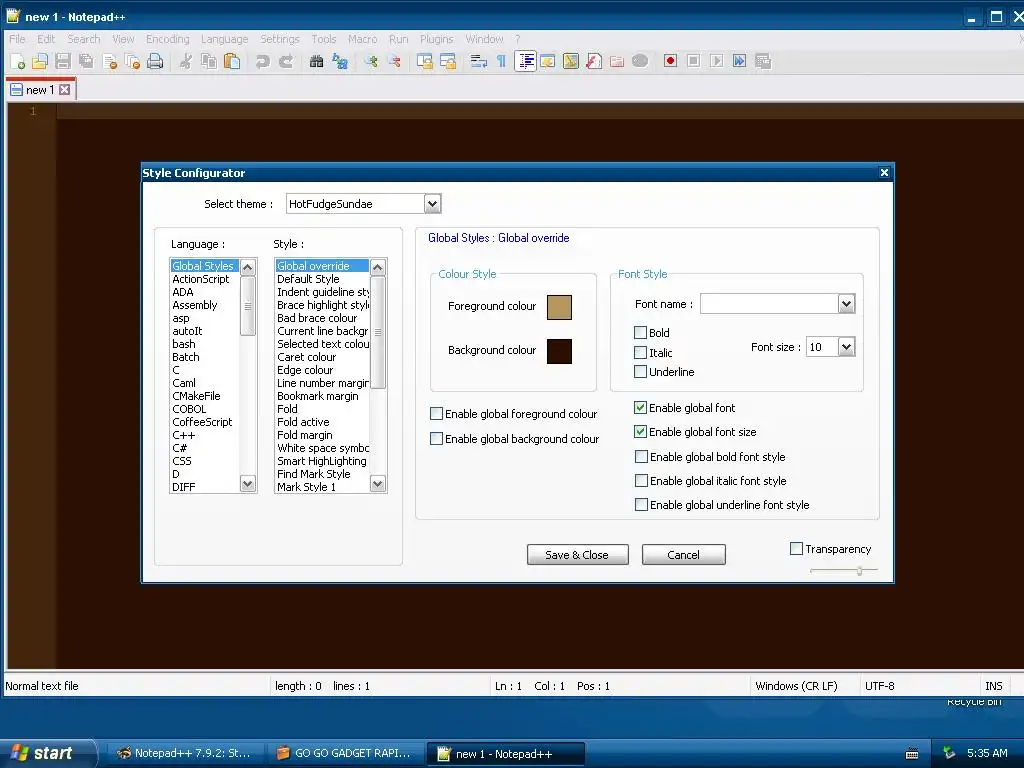This screenshot has height=768, width=1024.
Task: Check the Underline checkbox
Action: (641, 372)
